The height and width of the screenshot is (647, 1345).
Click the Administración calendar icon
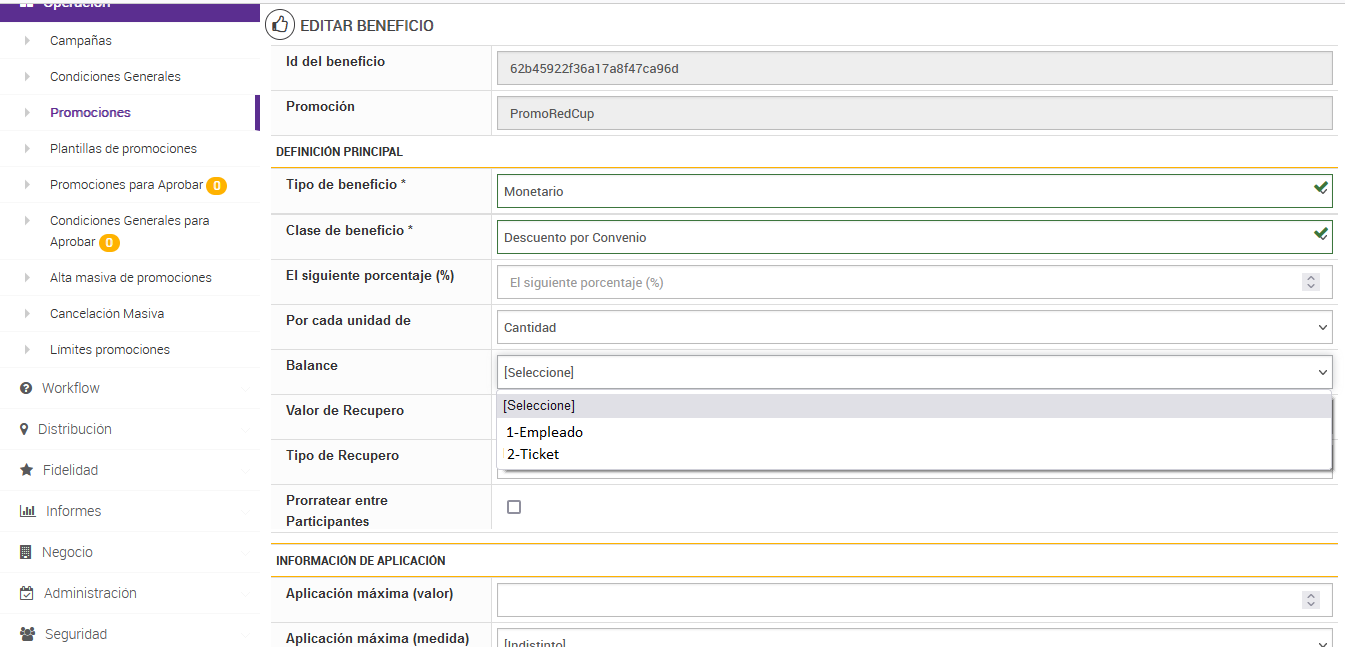click(27, 593)
